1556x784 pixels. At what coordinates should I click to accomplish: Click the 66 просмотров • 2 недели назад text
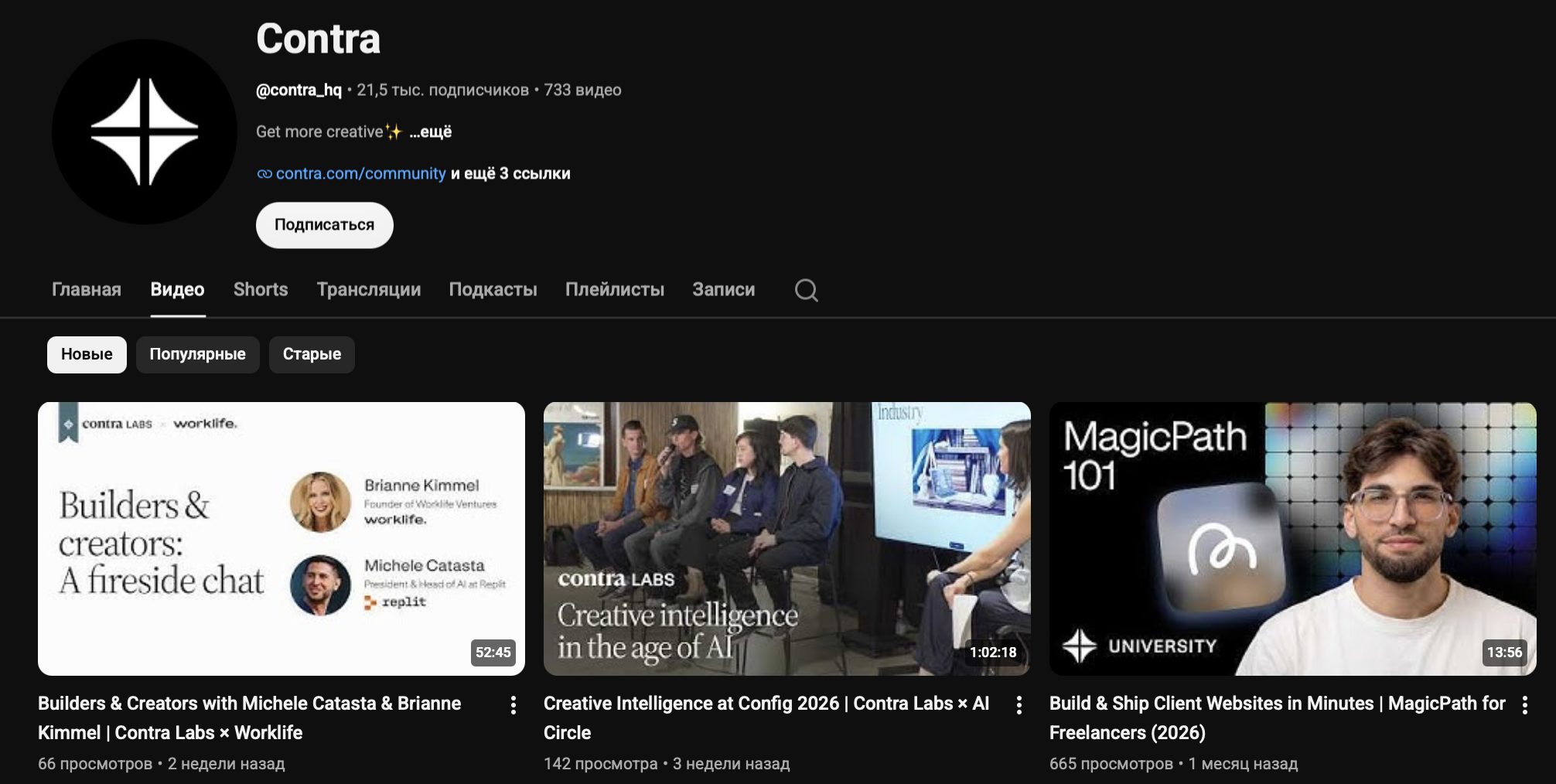[162, 764]
